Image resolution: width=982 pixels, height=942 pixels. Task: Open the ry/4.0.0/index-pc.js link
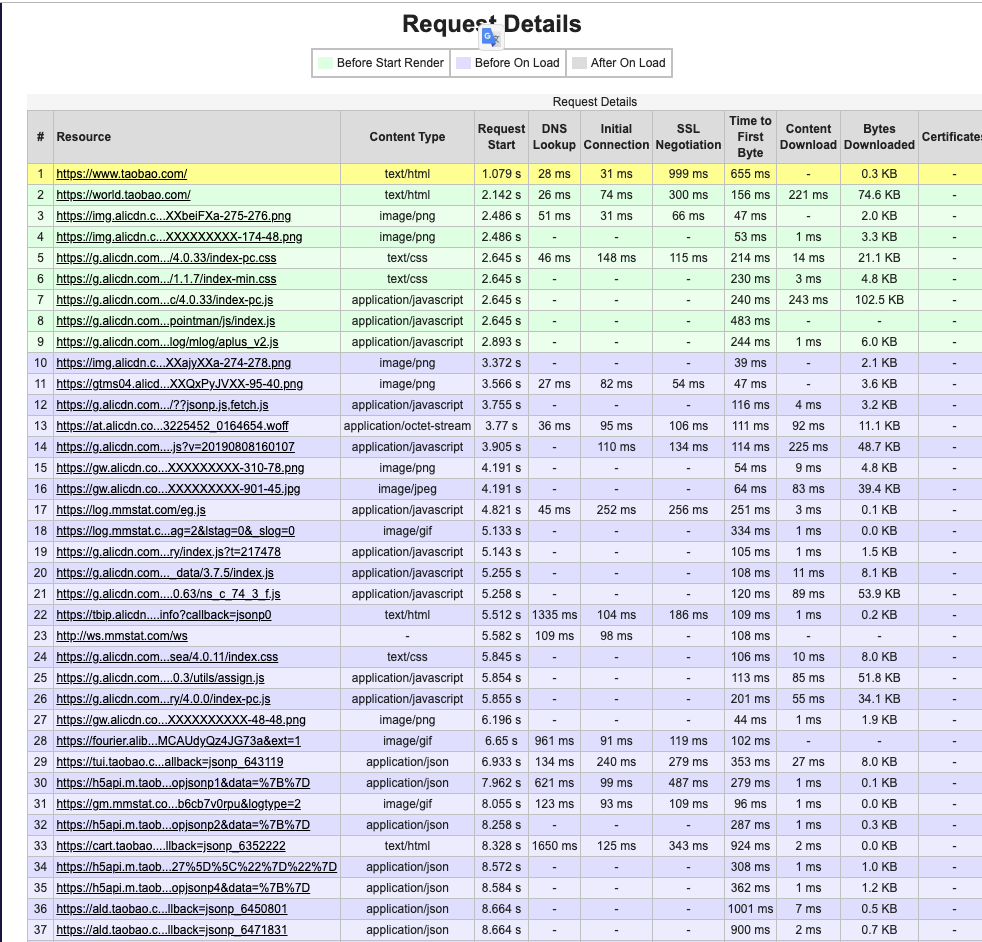(163, 698)
